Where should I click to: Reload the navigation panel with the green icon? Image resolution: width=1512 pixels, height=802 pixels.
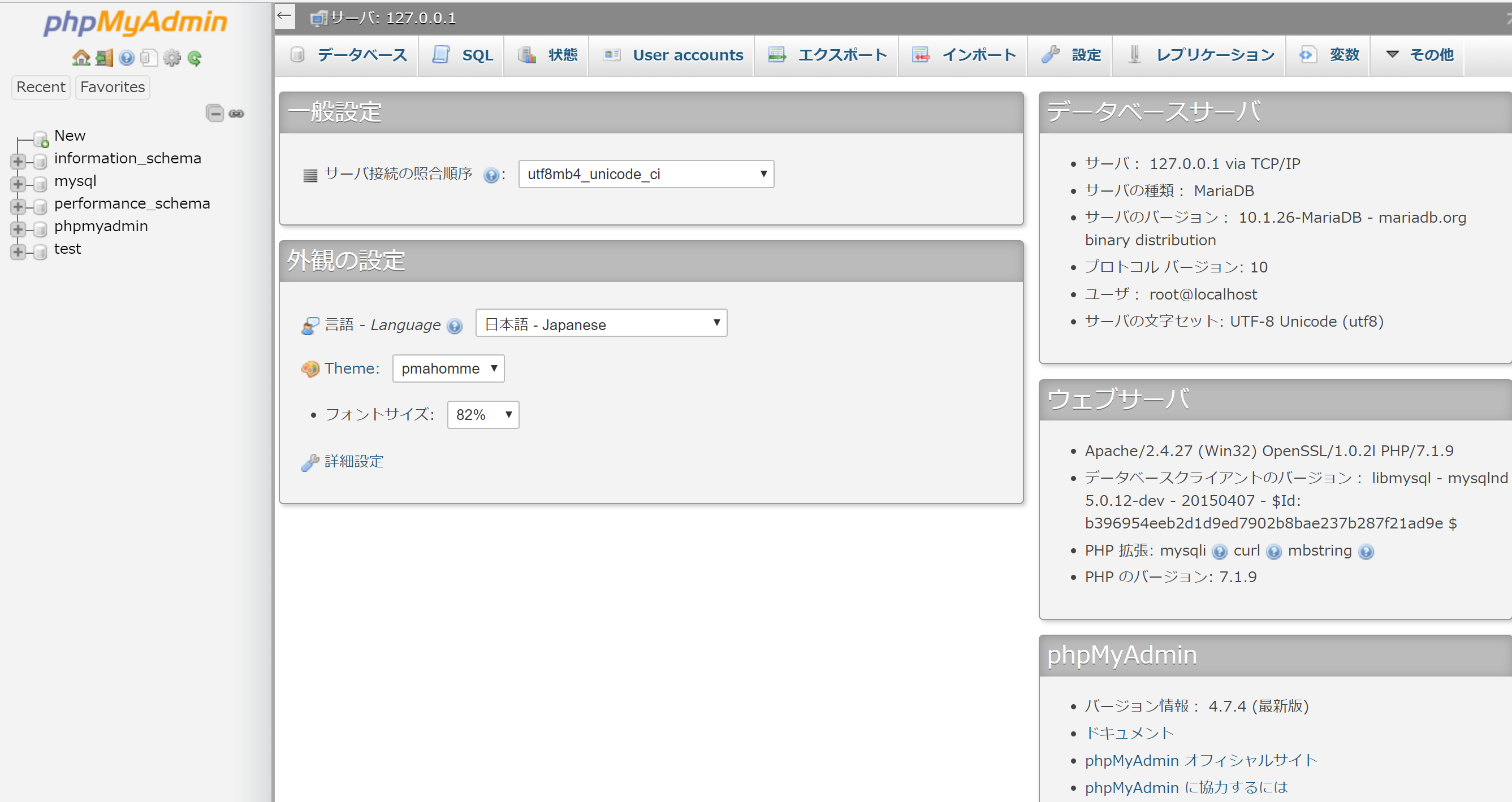point(195,58)
